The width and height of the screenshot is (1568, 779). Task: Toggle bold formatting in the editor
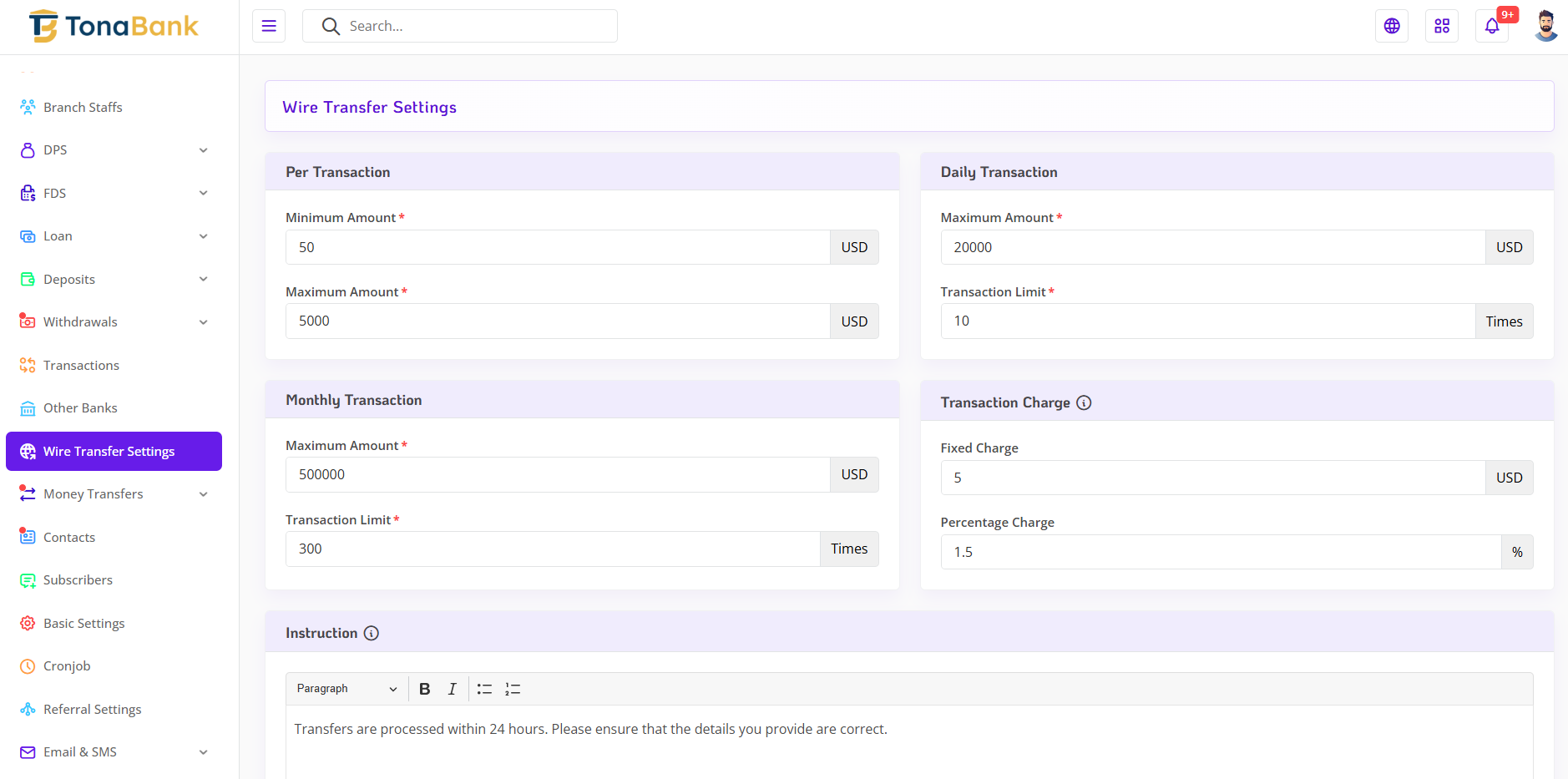(x=424, y=689)
